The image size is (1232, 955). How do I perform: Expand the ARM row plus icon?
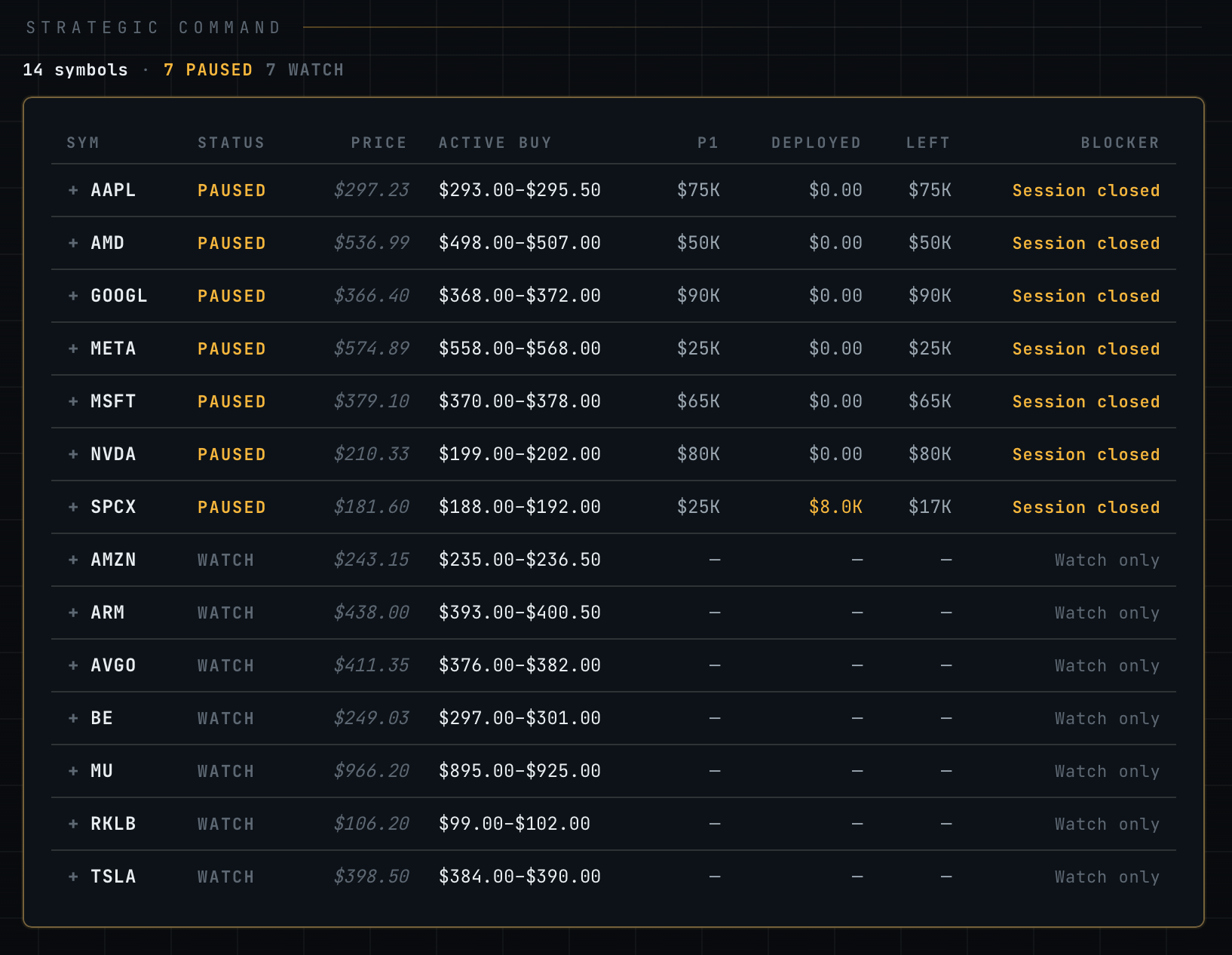(x=73, y=613)
